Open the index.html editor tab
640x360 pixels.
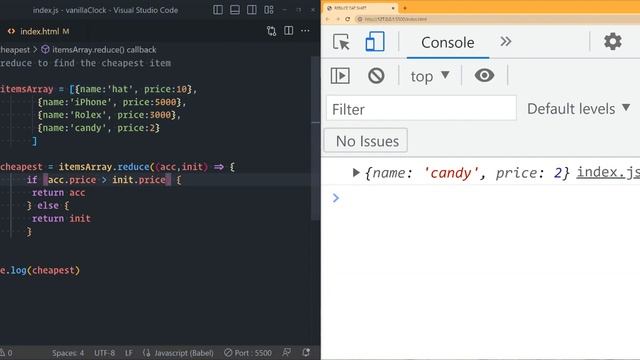click(x=39, y=31)
